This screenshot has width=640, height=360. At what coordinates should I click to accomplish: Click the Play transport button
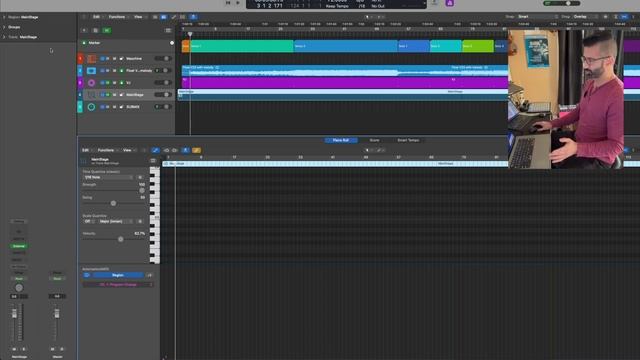[238, 3]
